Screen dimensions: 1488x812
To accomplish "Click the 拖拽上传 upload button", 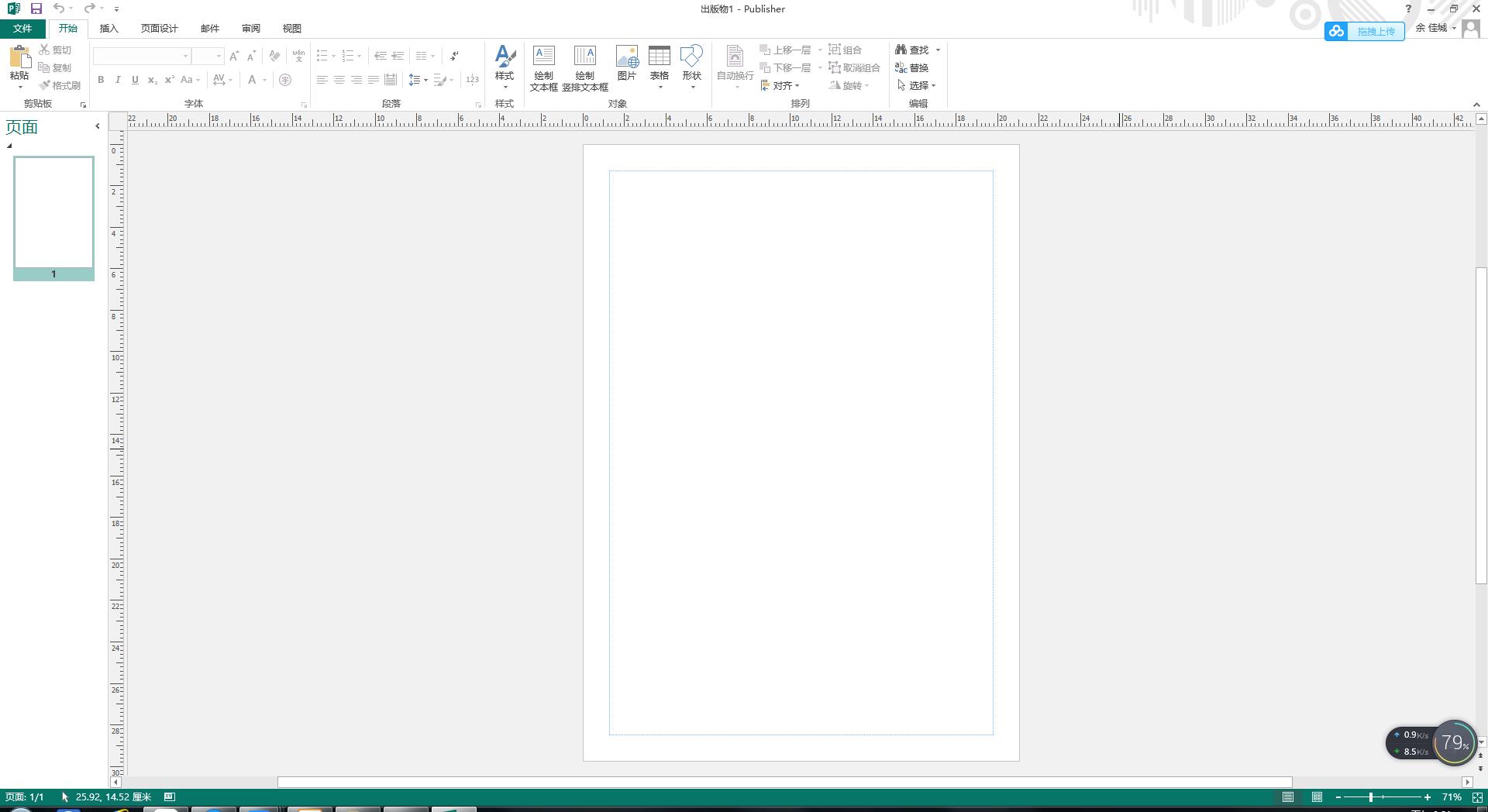I will (x=1365, y=31).
